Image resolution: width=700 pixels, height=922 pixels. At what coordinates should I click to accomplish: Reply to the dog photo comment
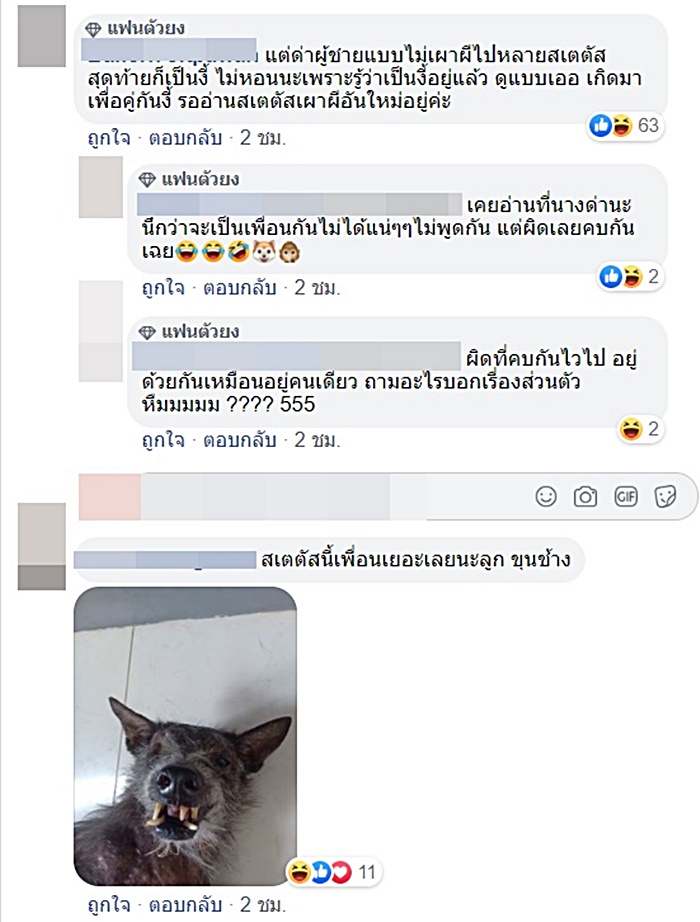point(186,904)
